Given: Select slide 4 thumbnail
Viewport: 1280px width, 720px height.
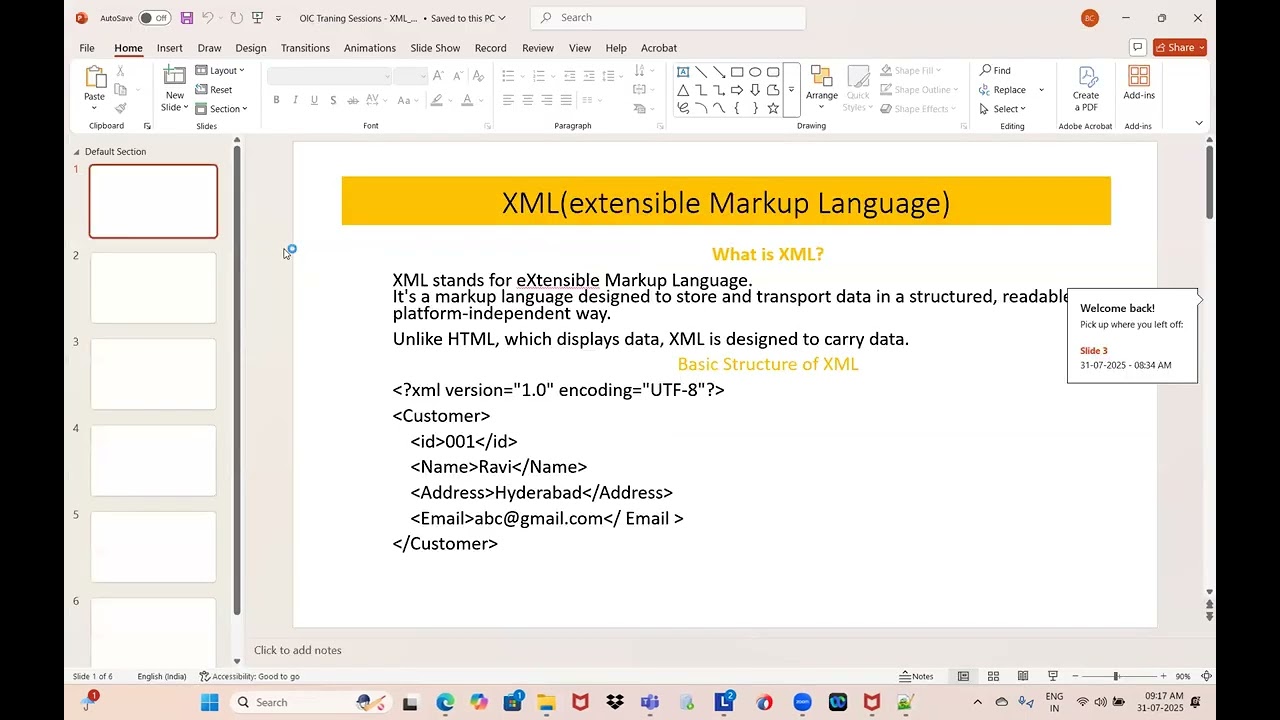Looking at the screenshot, I should click(153, 461).
